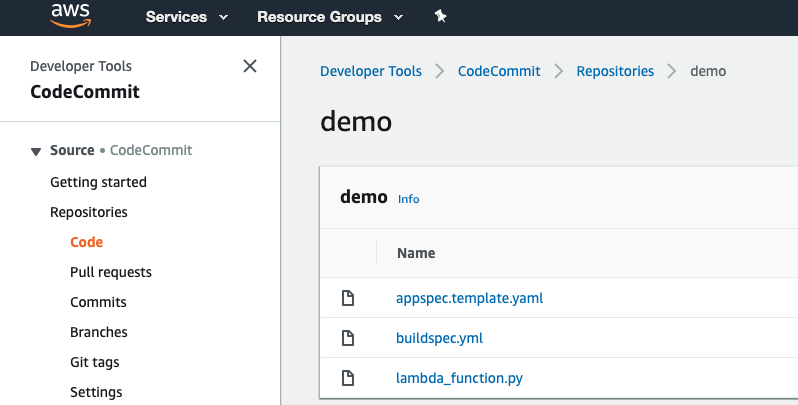Follow the Developer Tools breadcrumb link

tap(371, 71)
